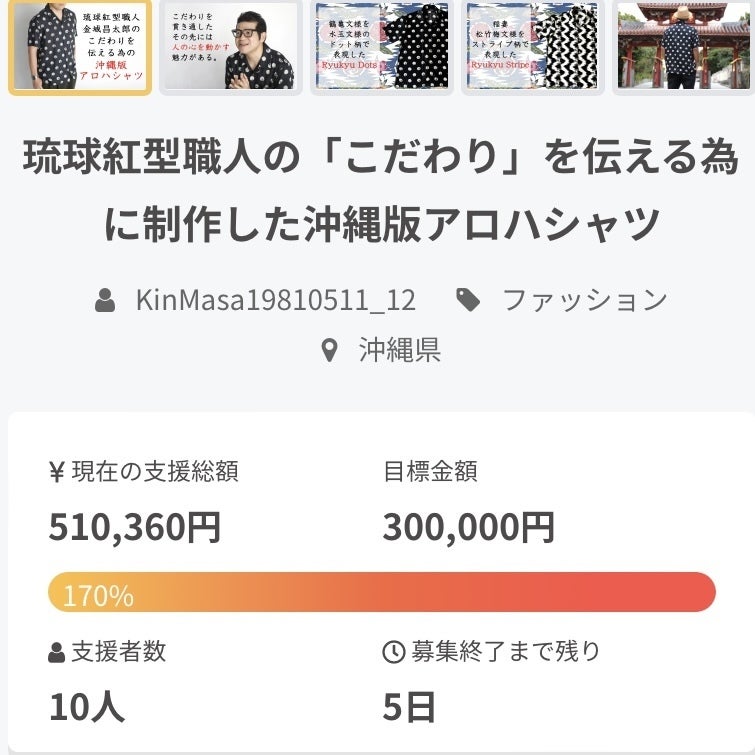Screen dimensions: 755x755
Task: Open the 沖縄県 location link
Action: (x=400, y=350)
